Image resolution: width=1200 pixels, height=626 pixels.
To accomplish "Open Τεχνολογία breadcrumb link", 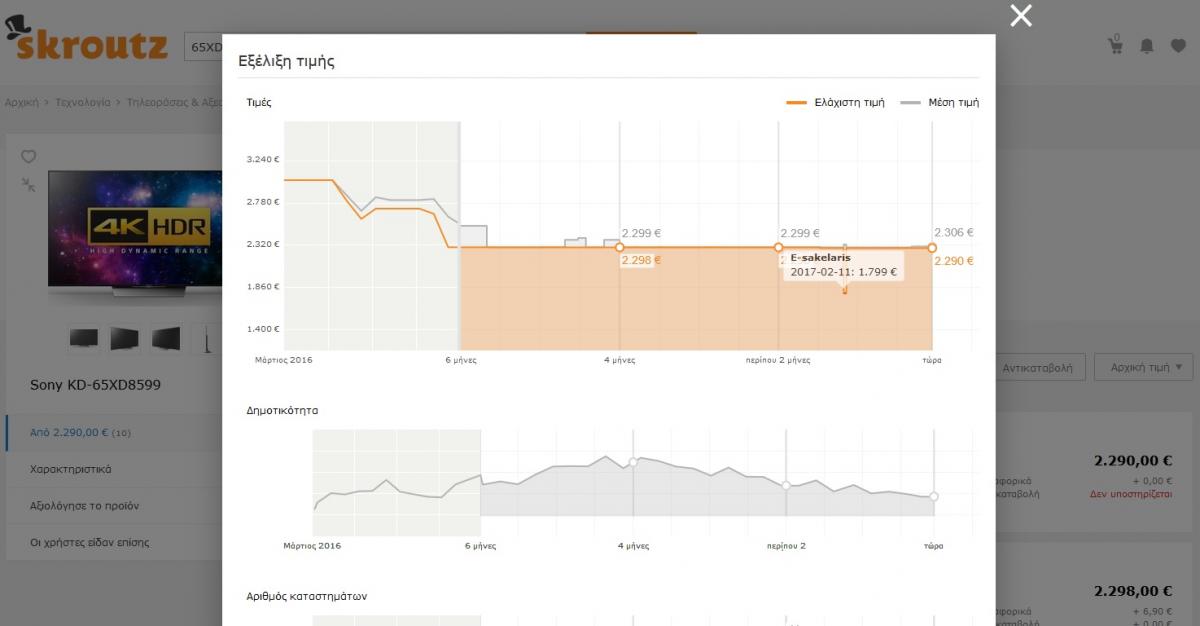I will click(83, 102).
